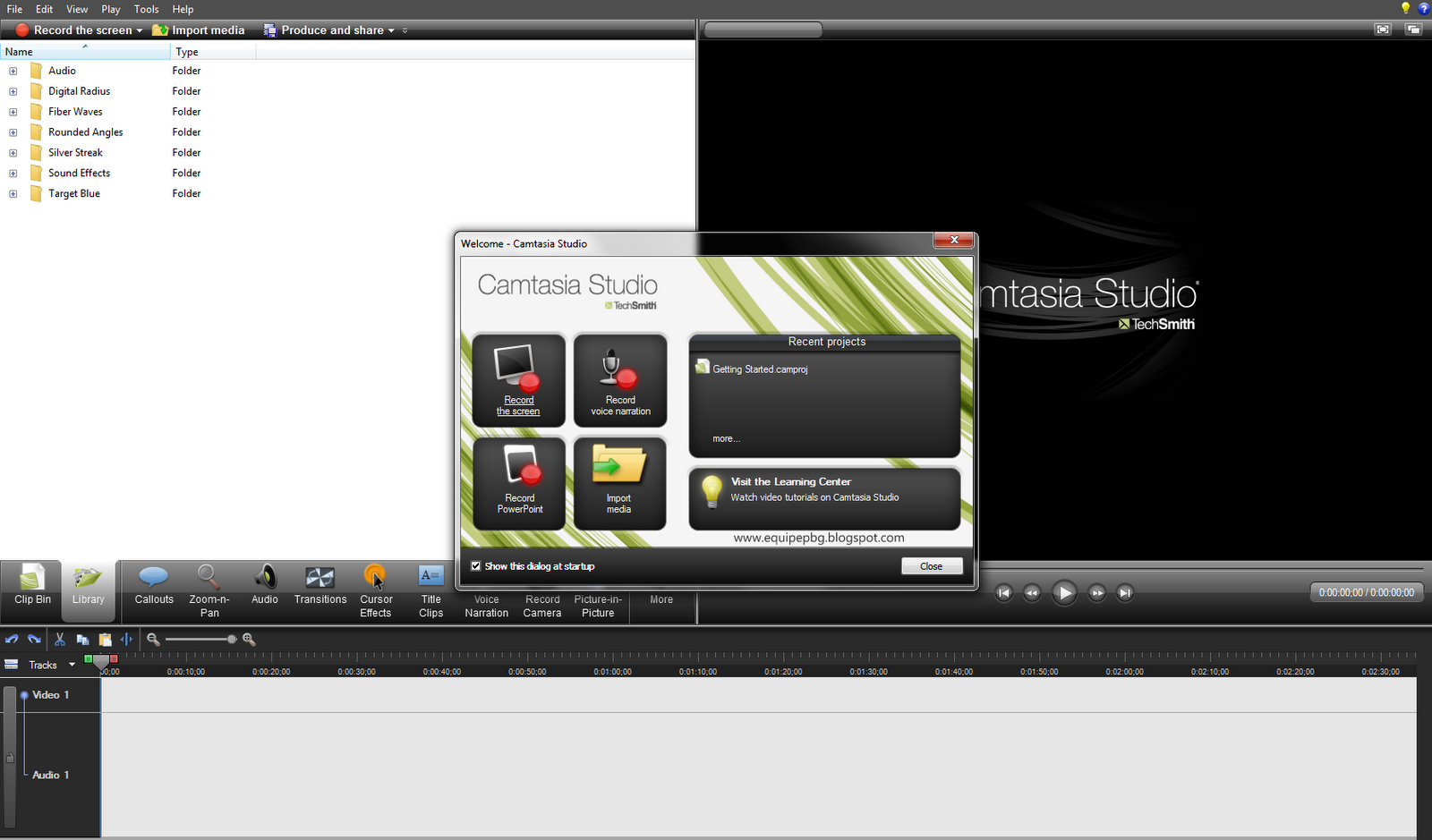Click Visit the Learning Center
1432x840 pixels.
(823, 498)
